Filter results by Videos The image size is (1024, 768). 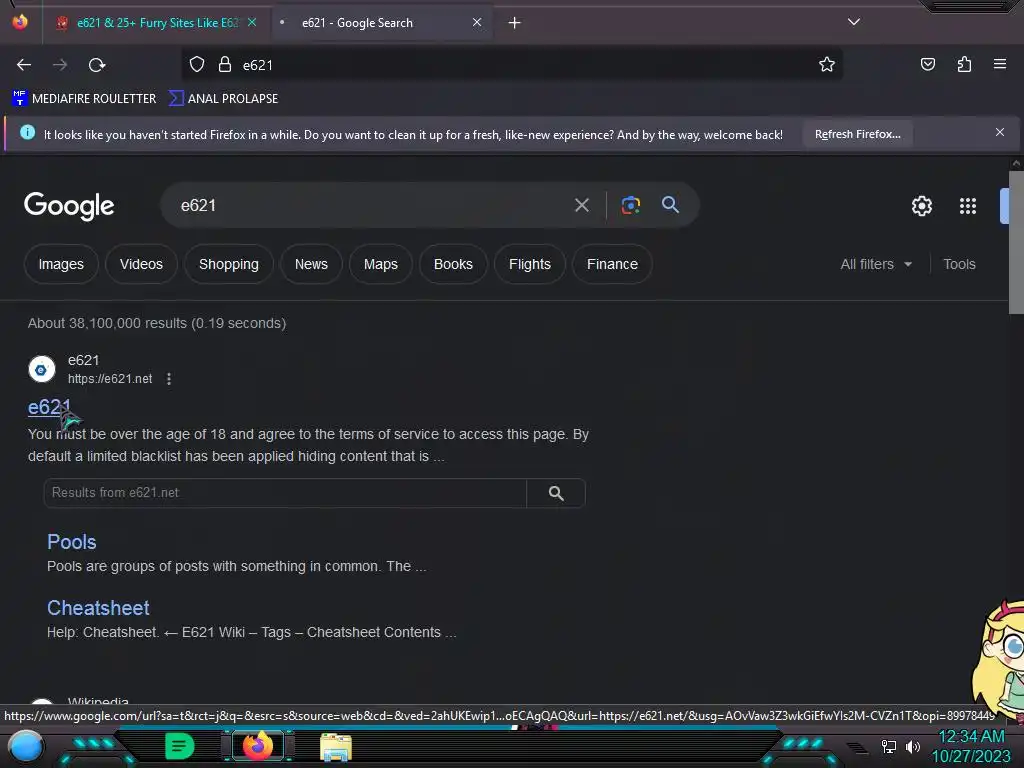(x=141, y=264)
